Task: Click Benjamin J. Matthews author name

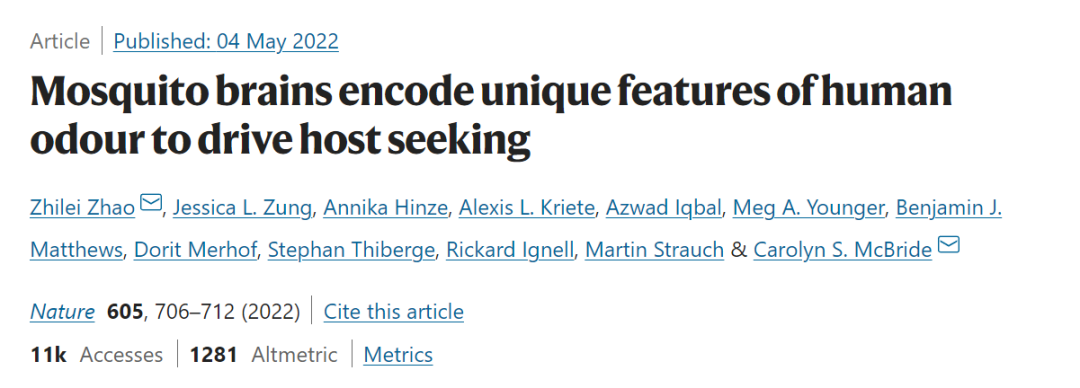Action: point(948,207)
